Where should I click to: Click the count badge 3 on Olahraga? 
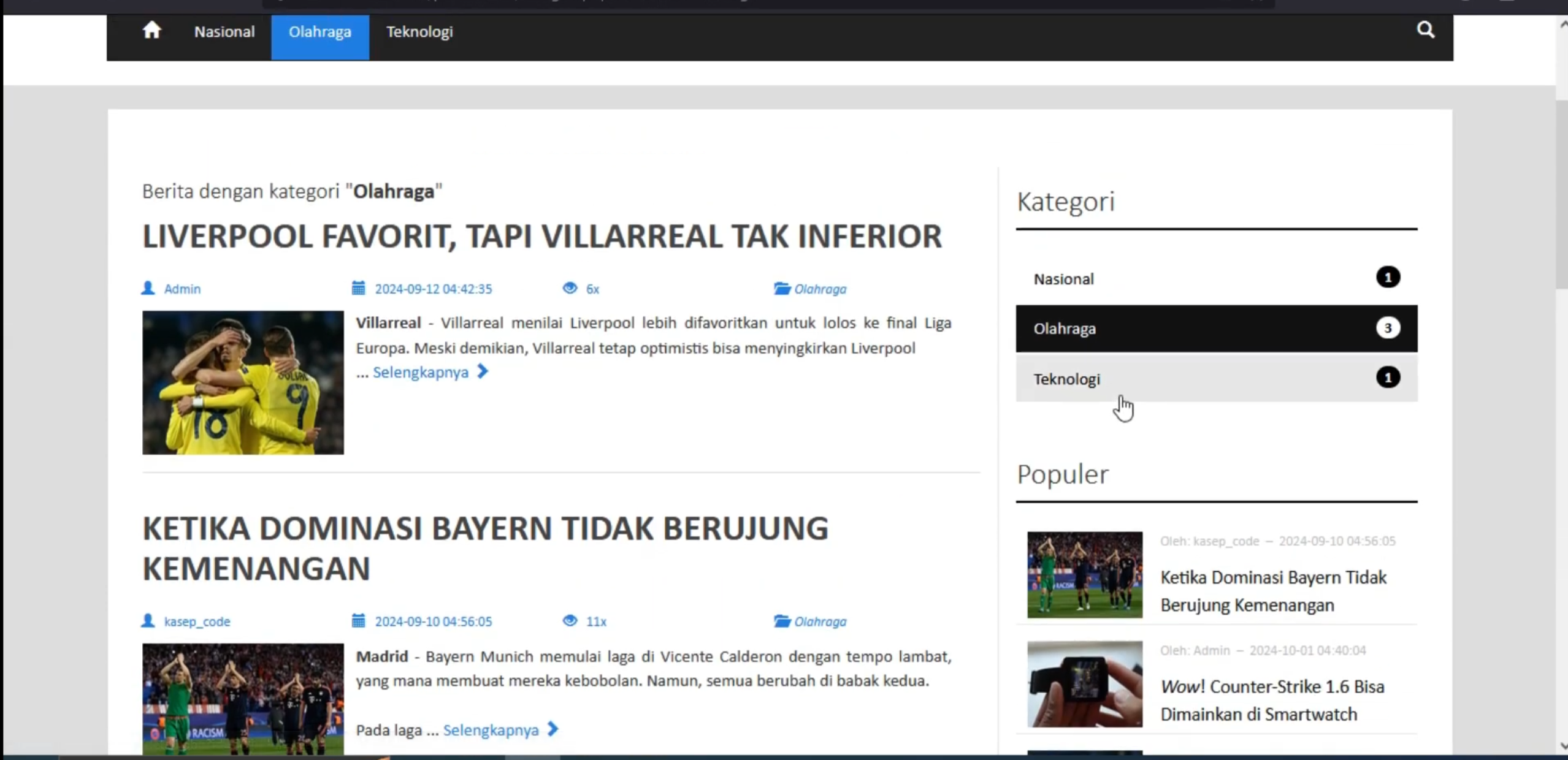1388,328
